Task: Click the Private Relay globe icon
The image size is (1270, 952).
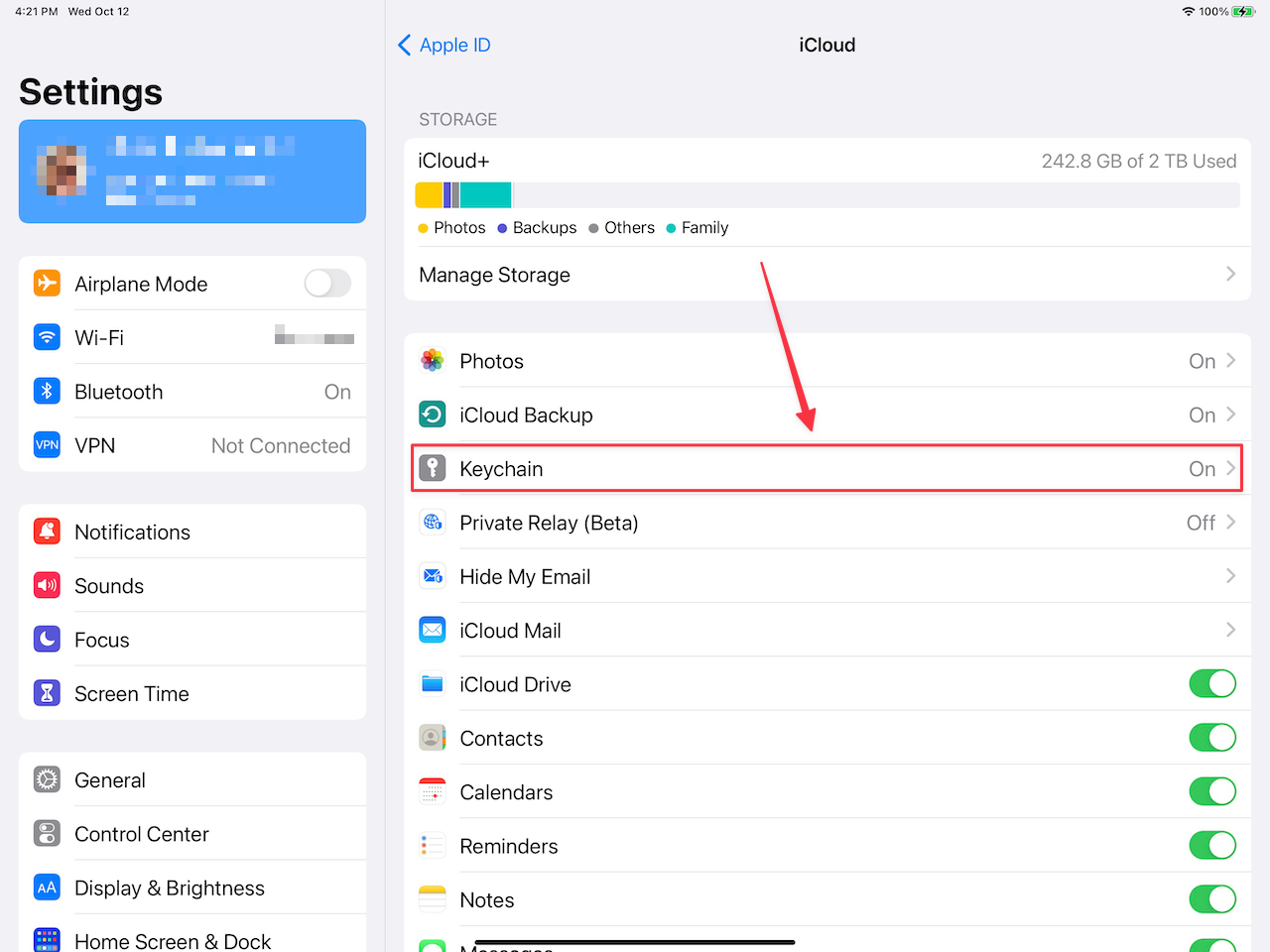Action: point(432,522)
